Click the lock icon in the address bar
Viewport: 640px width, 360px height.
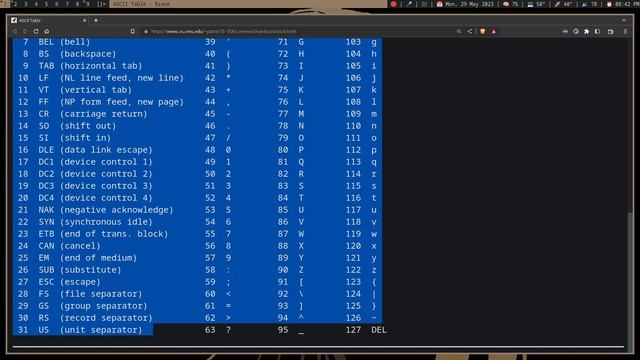click(146, 31)
